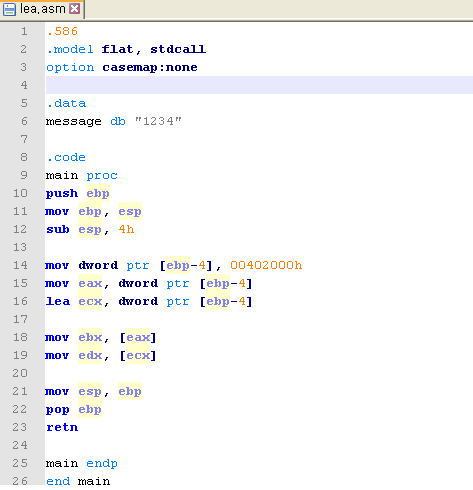Place cursor on the .586 directive
The image size is (473, 490).
[x=62, y=31]
